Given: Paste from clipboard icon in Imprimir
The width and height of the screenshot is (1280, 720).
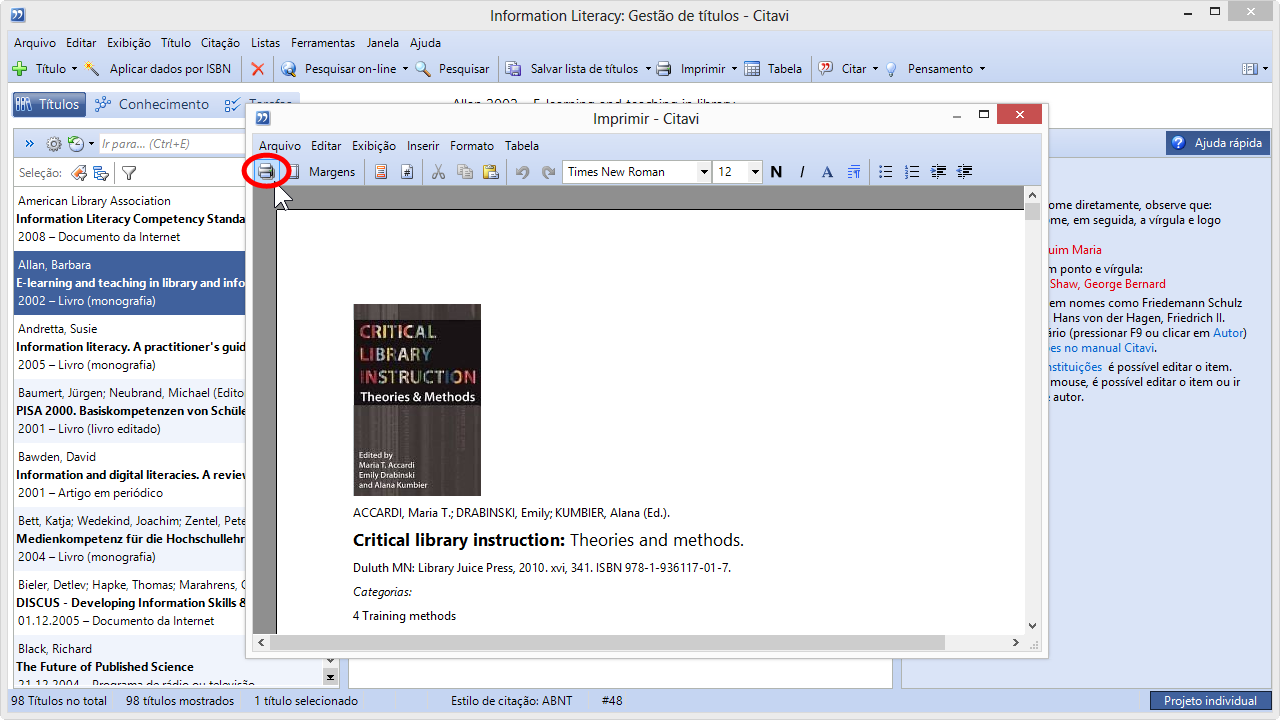Looking at the screenshot, I should tap(490, 172).
